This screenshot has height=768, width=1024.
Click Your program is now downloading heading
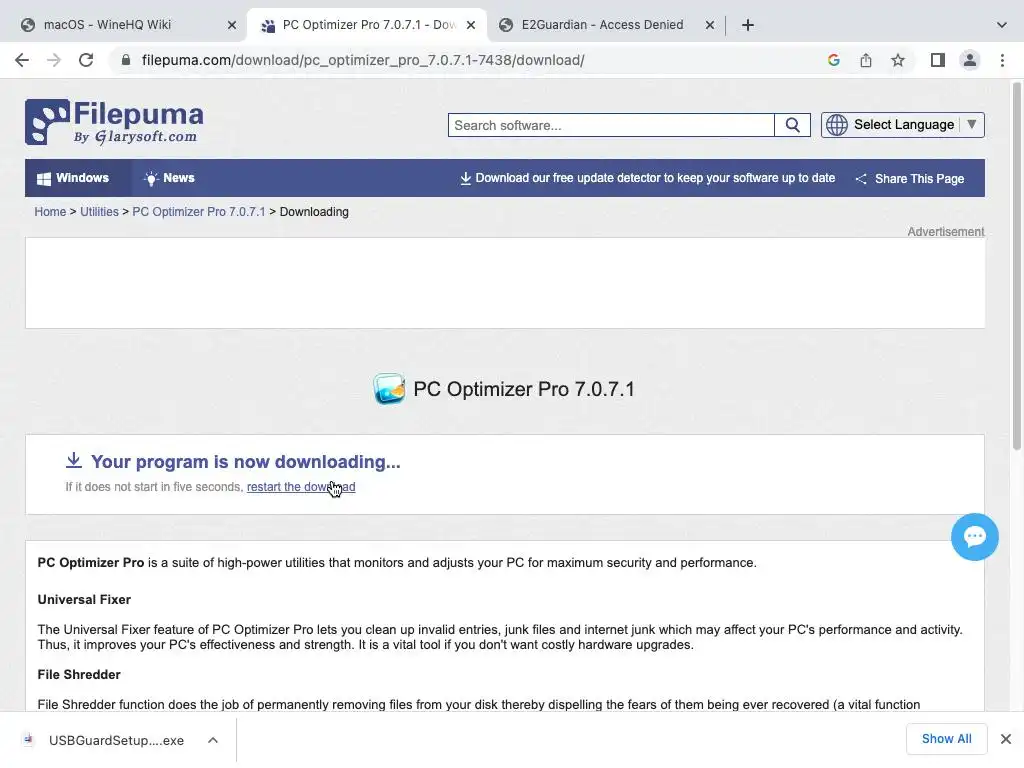point(246,462)
